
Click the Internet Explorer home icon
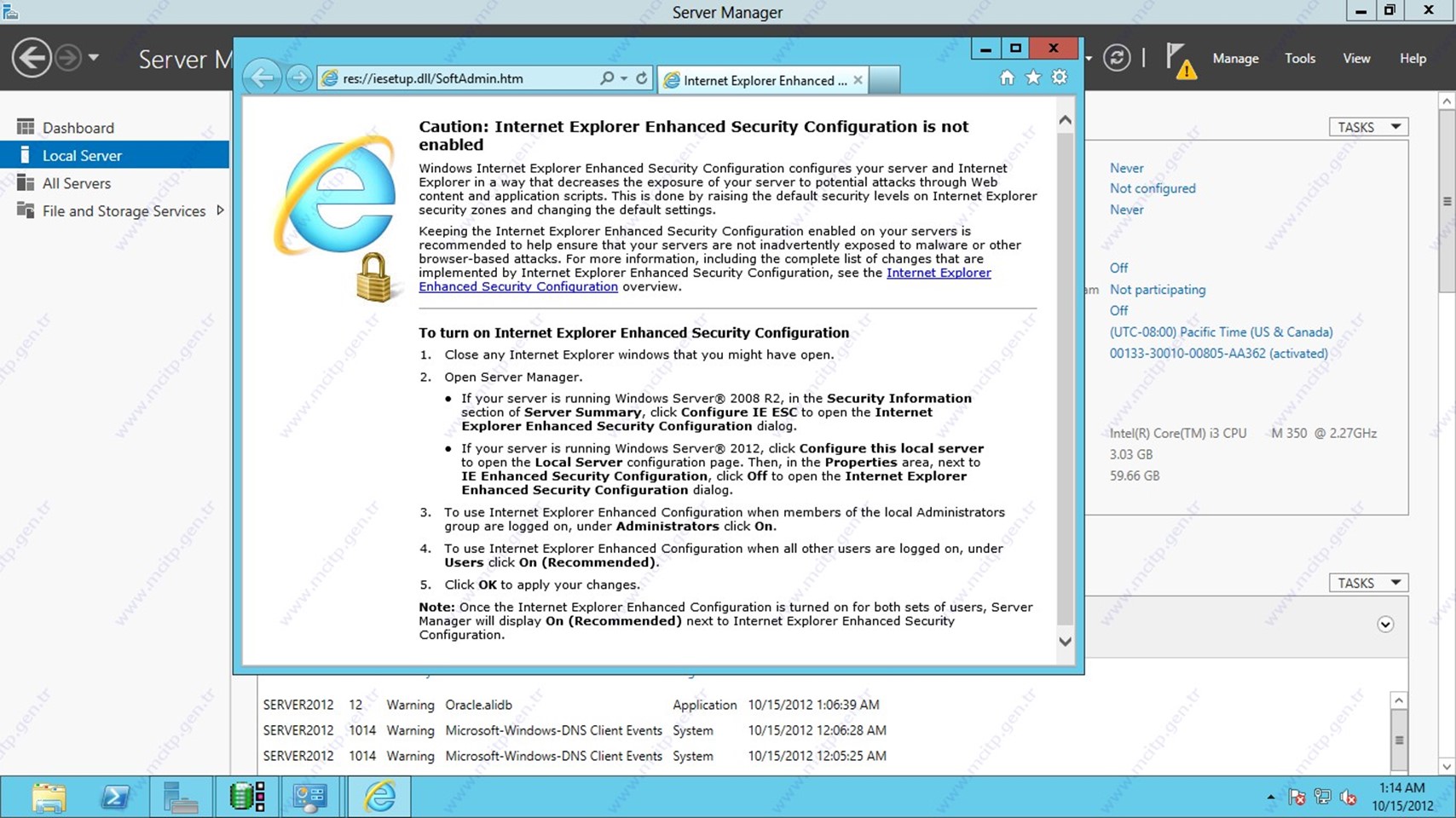pos(1007,78)
